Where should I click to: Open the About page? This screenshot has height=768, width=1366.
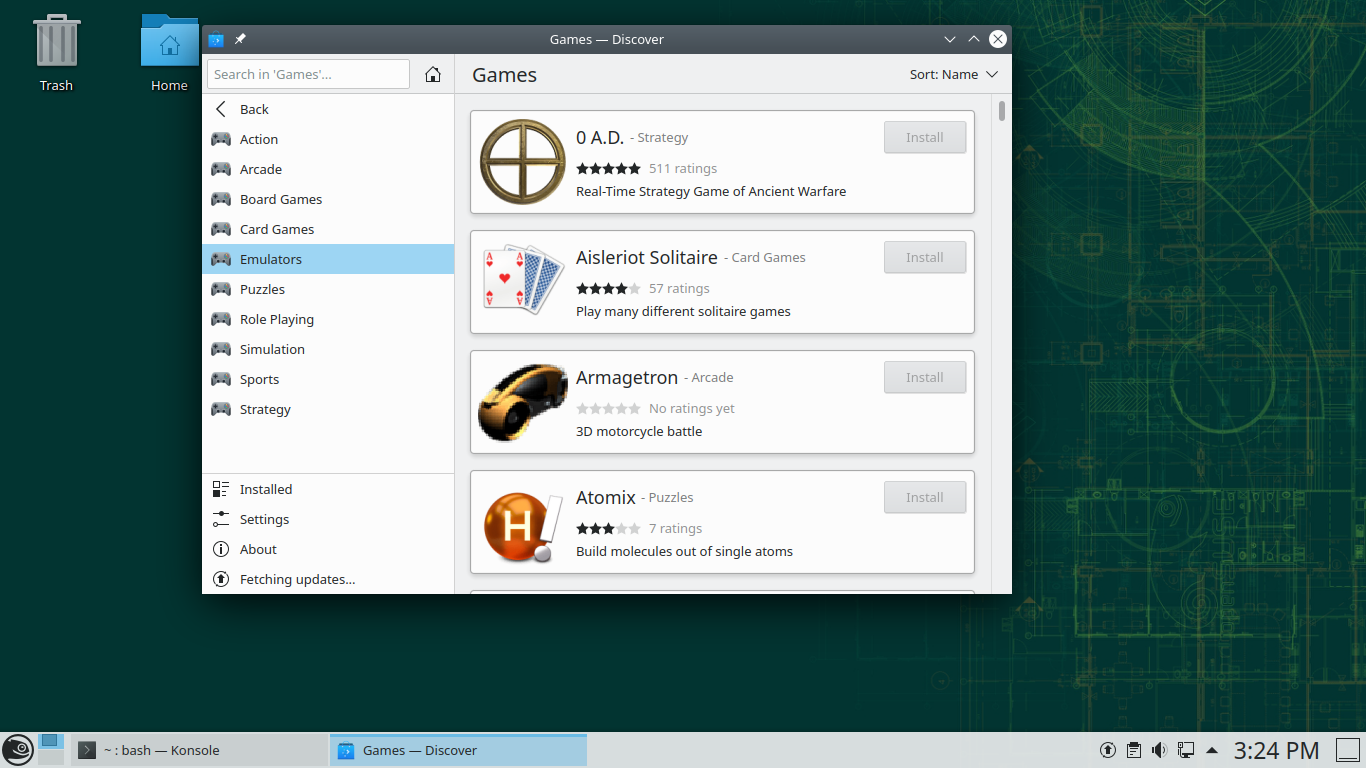click(328, 549)
